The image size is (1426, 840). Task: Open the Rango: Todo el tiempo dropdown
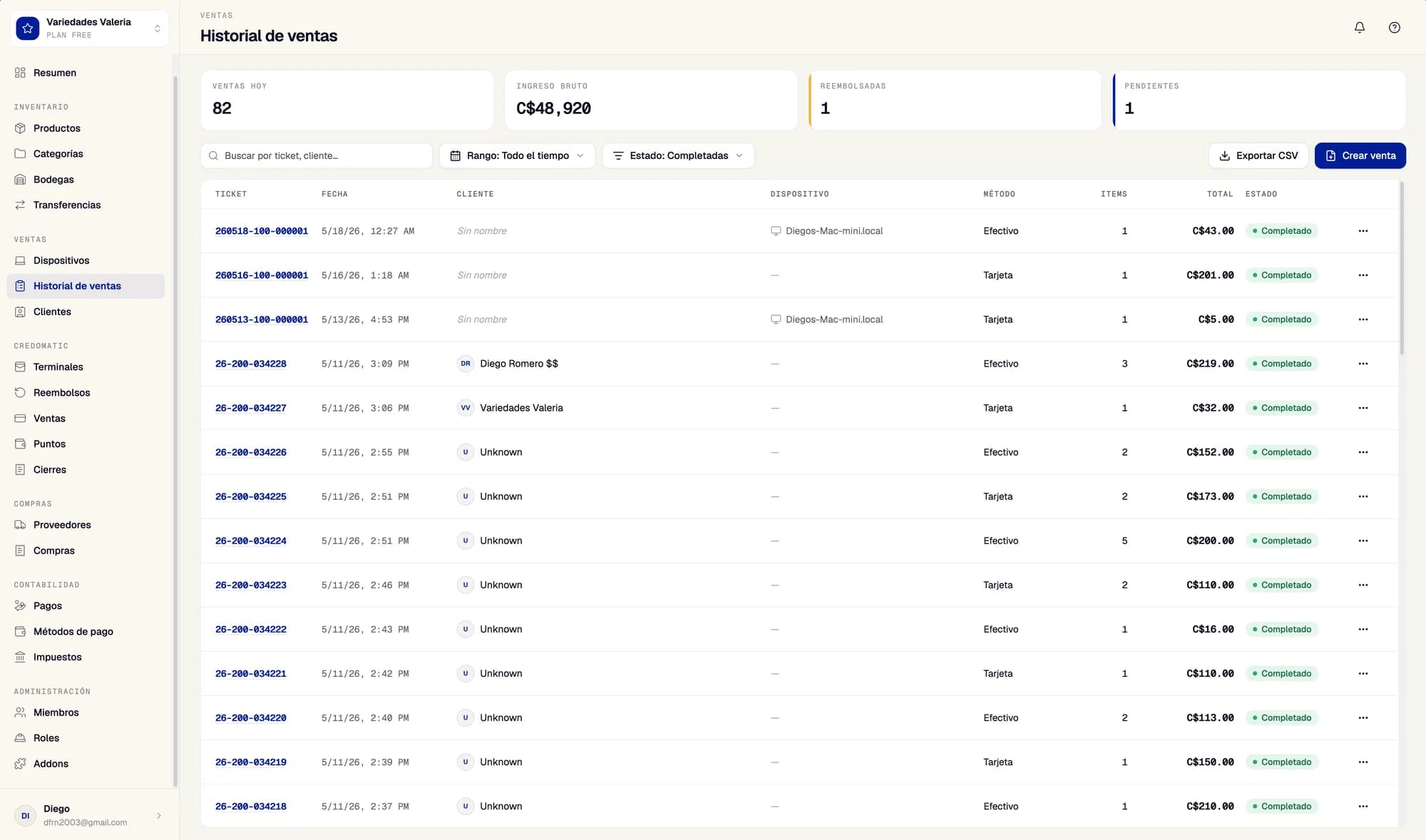(517, 155)
